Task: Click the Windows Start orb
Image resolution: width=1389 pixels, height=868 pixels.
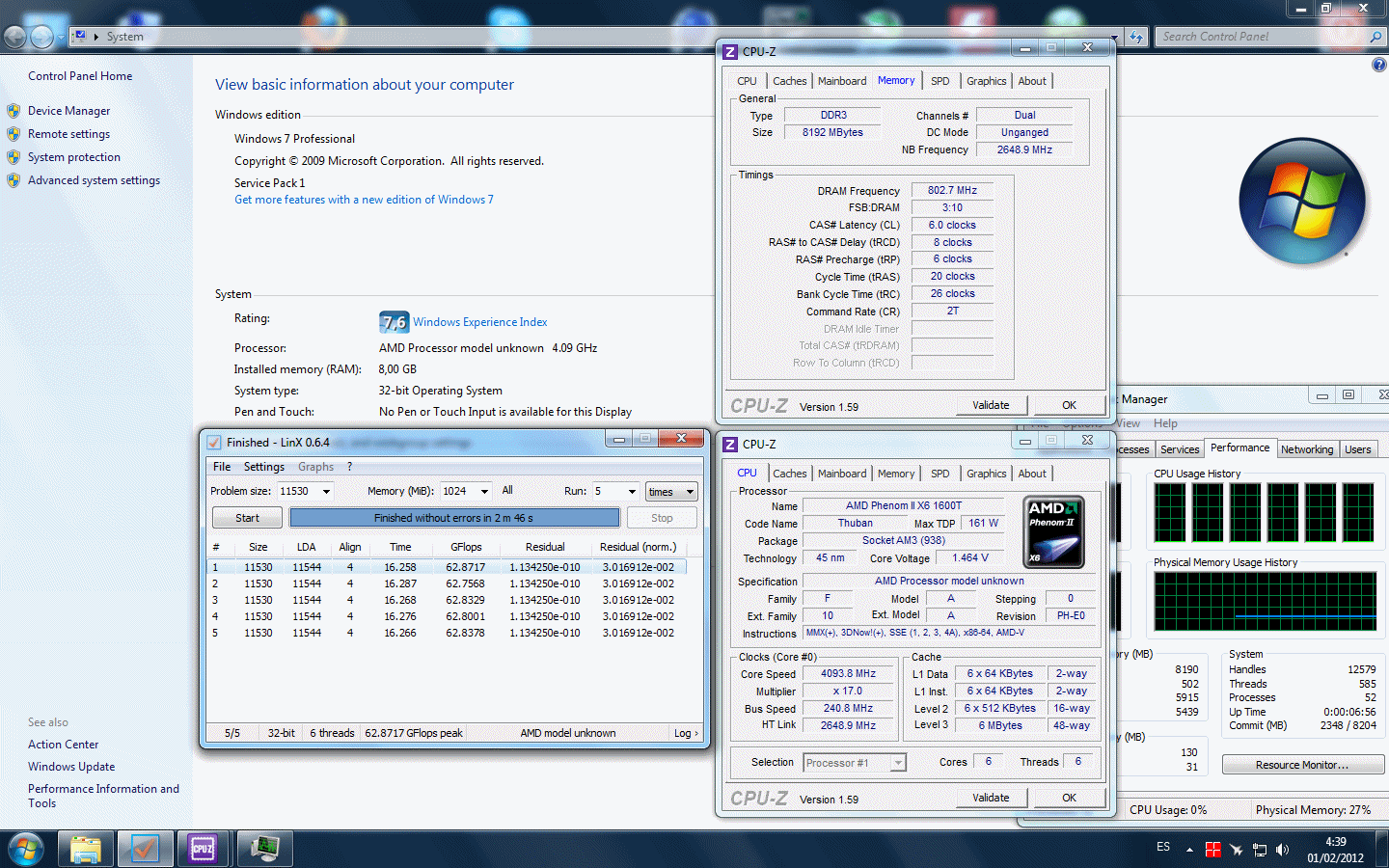Action: point(25,850)
